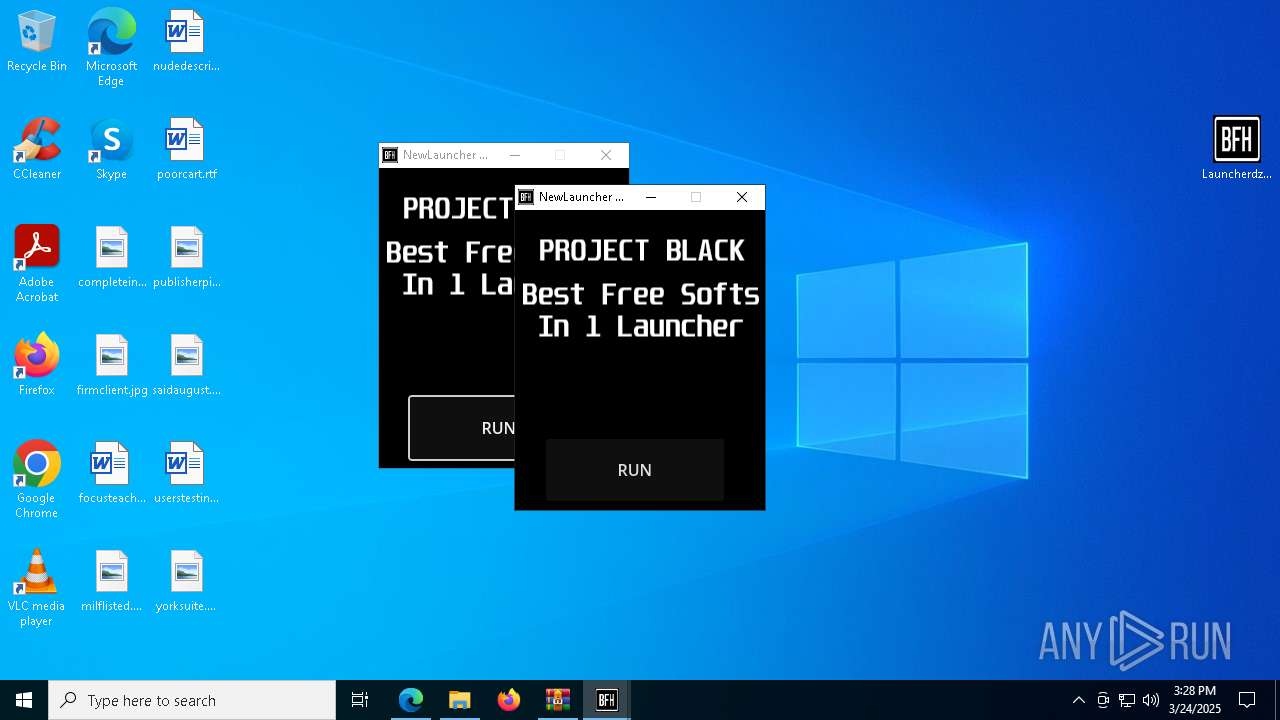
Task: Select the Skype desktop shortcut
Action: [x=111, y=150]
